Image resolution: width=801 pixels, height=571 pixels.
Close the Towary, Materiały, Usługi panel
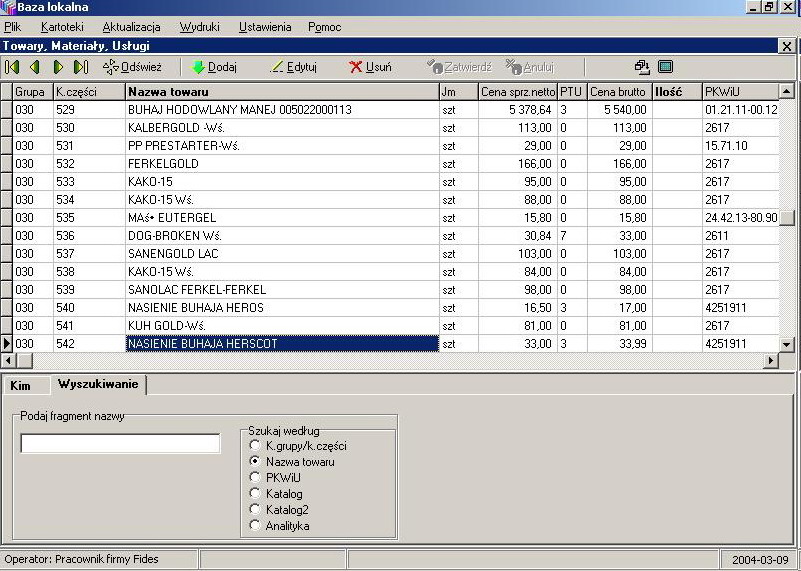pyautogui.click(x=787, y=46)
